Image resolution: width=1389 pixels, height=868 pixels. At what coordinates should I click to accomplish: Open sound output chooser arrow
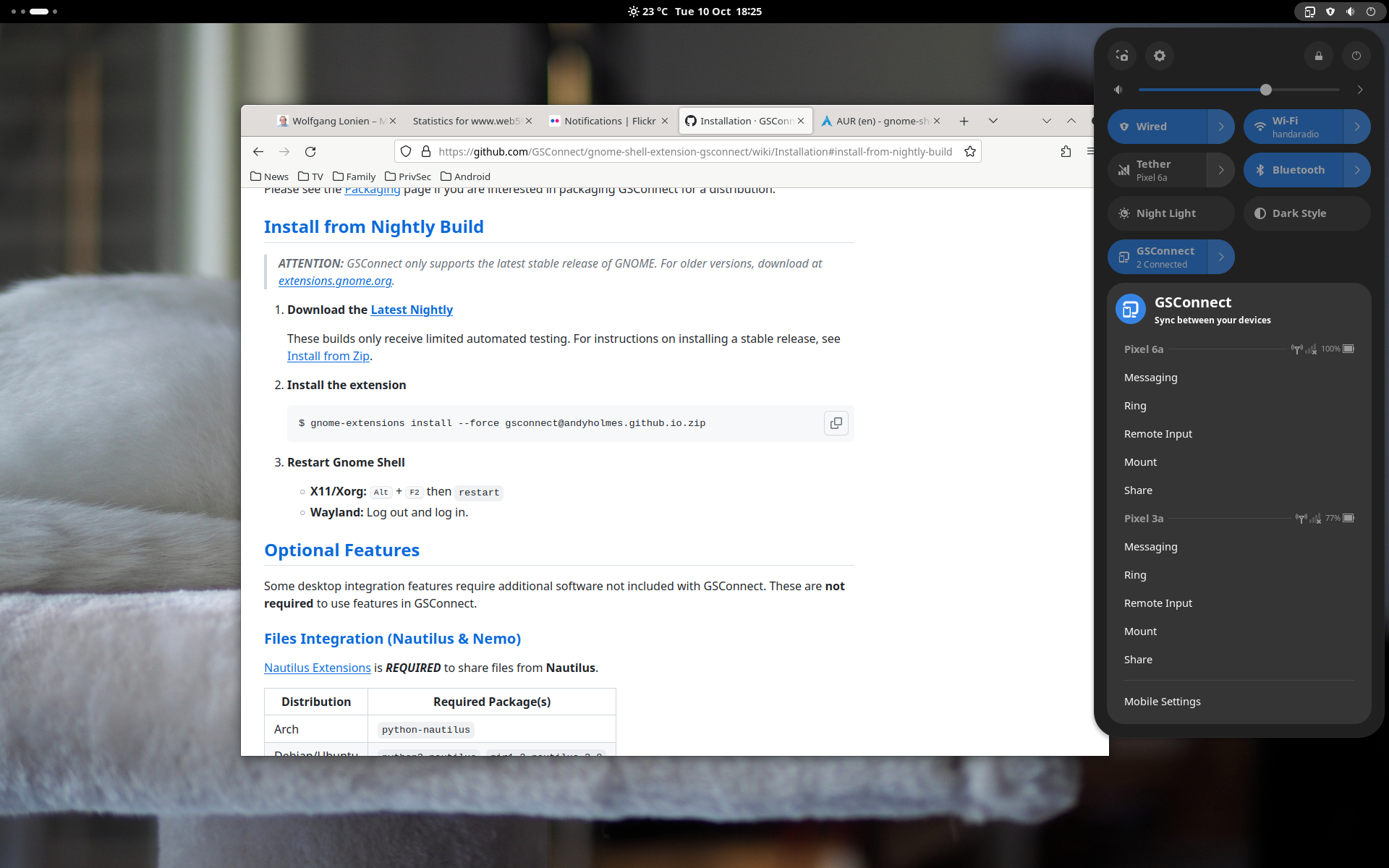[1360, 90]
